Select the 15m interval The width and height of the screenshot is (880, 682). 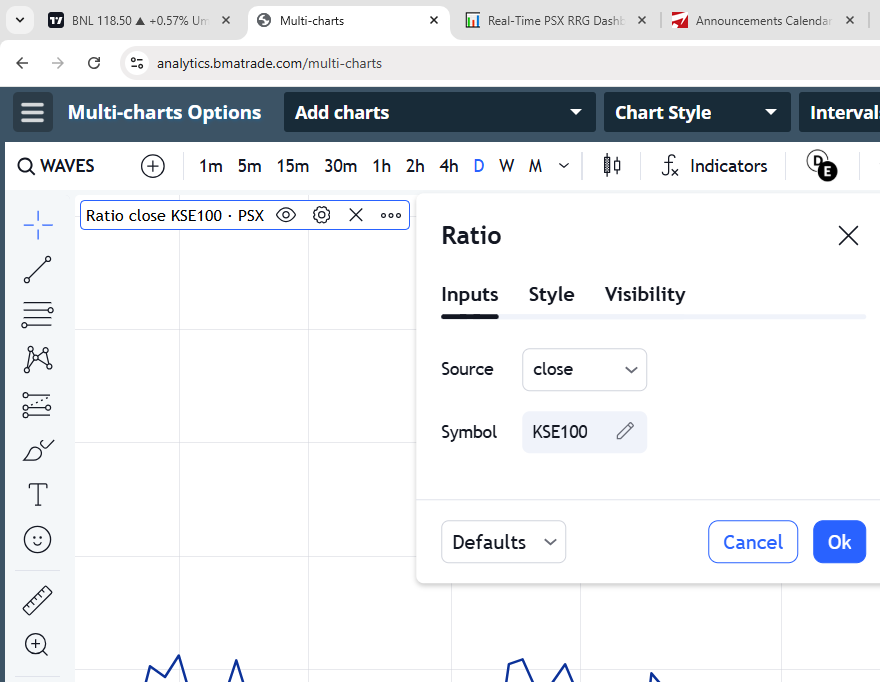click(x=292, y=166)
